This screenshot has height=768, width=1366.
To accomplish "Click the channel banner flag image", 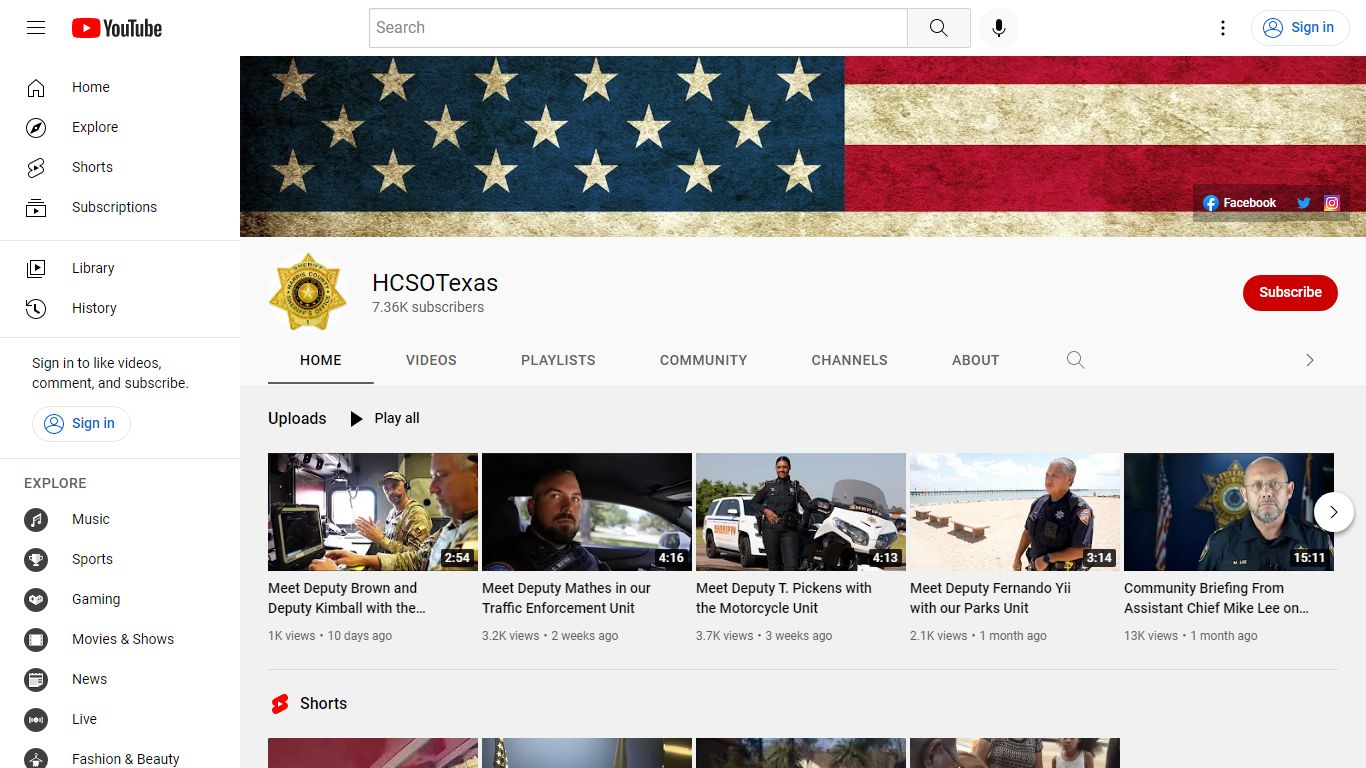I will [803, 146].
